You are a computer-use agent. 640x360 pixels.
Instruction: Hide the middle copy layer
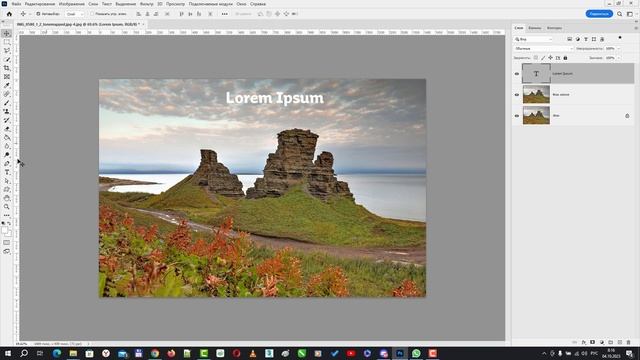point(517,95)
